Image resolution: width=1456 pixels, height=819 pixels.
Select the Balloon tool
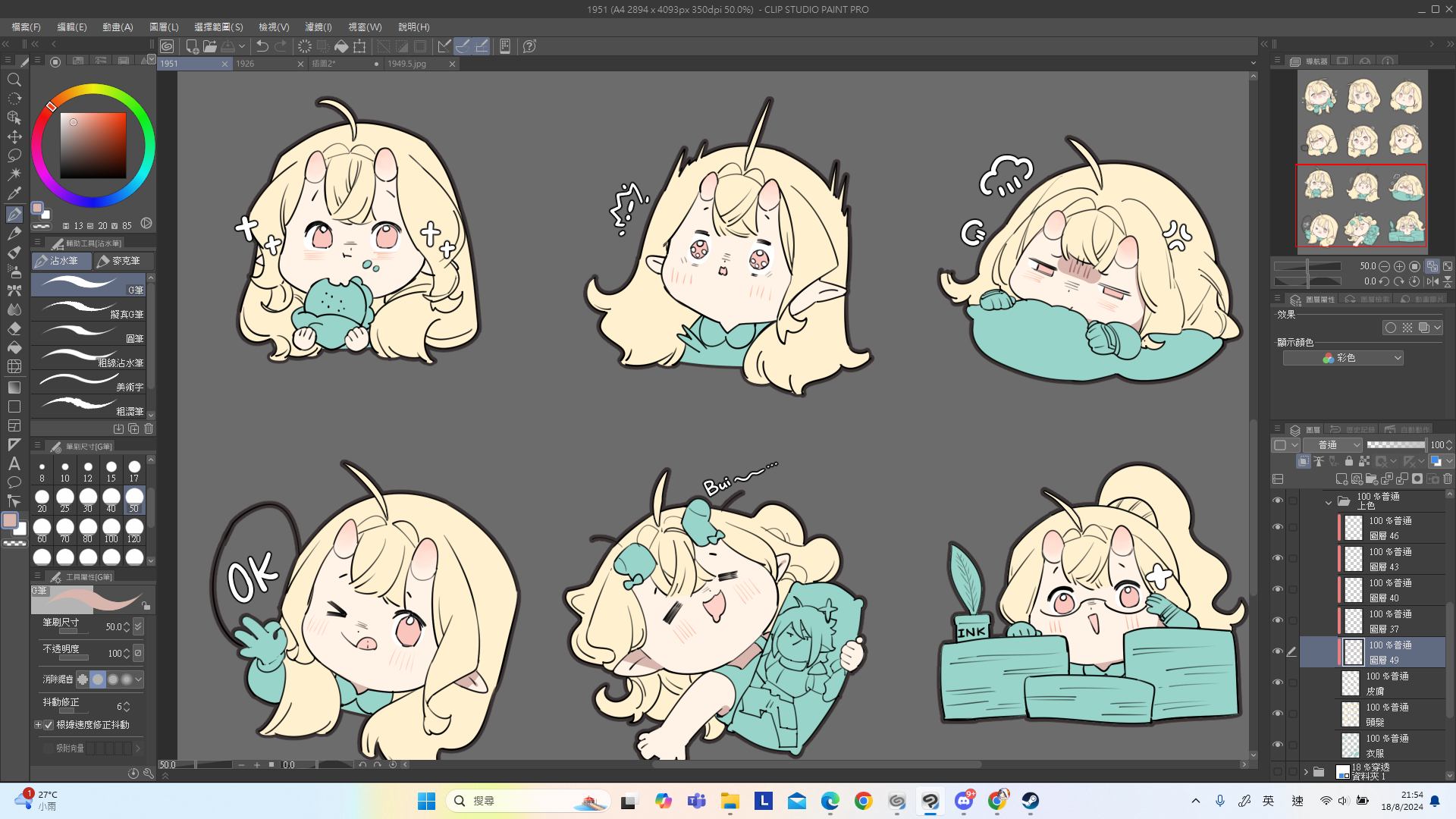tap(14, 482)
